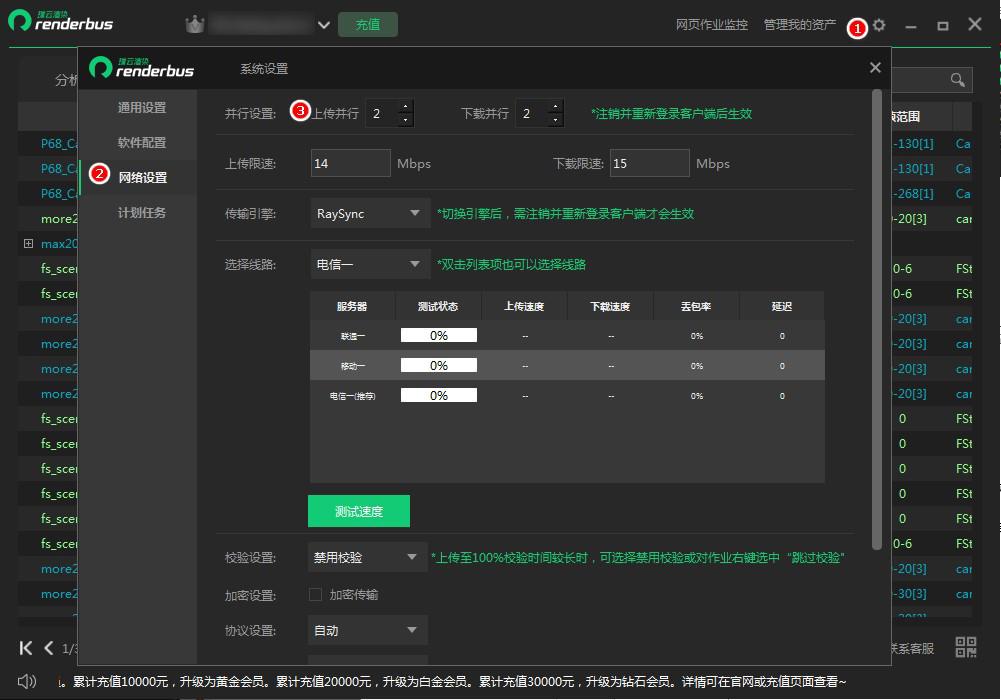Image resolution: width=1001 pixels, height=700 pixels.
Task: Click the renderbus logo in main window
Action: 61,20
